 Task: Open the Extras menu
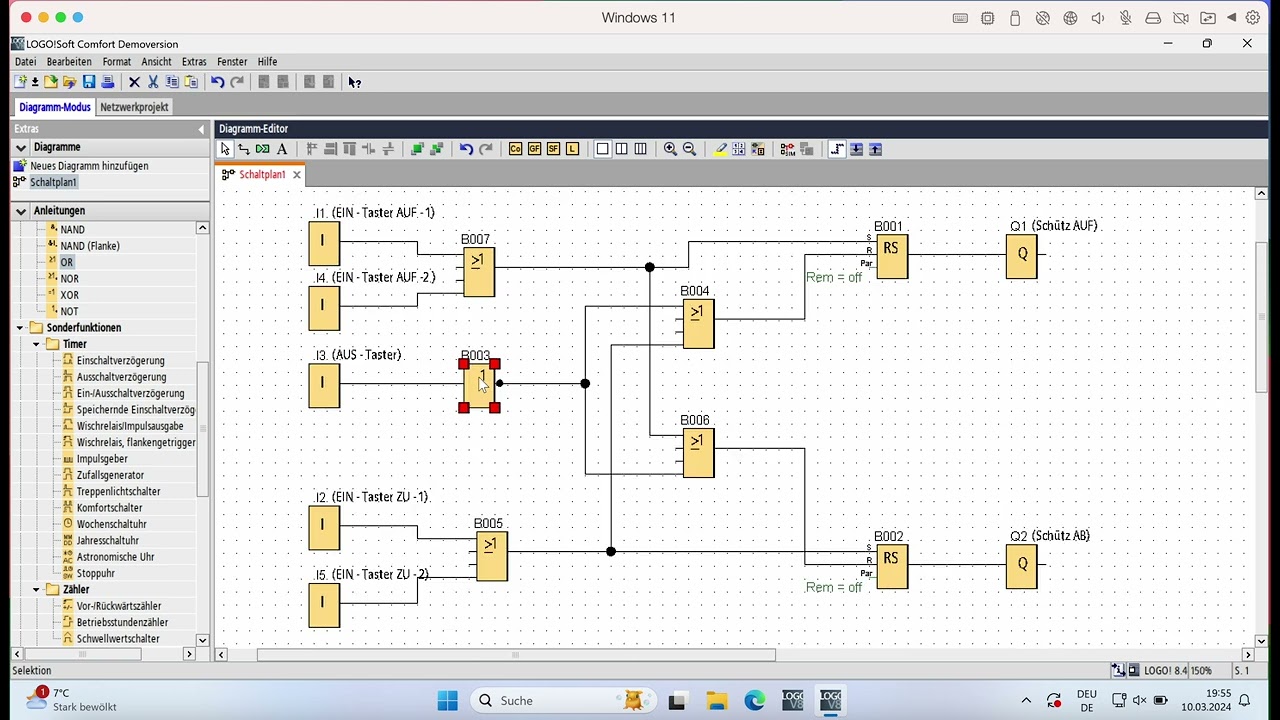coord(194,62)
